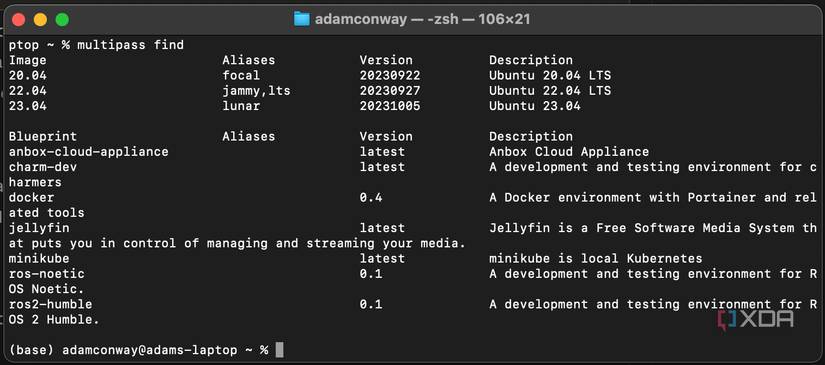Click image entry '20.04'
The image size is (825, 365).
coord(28,75)
